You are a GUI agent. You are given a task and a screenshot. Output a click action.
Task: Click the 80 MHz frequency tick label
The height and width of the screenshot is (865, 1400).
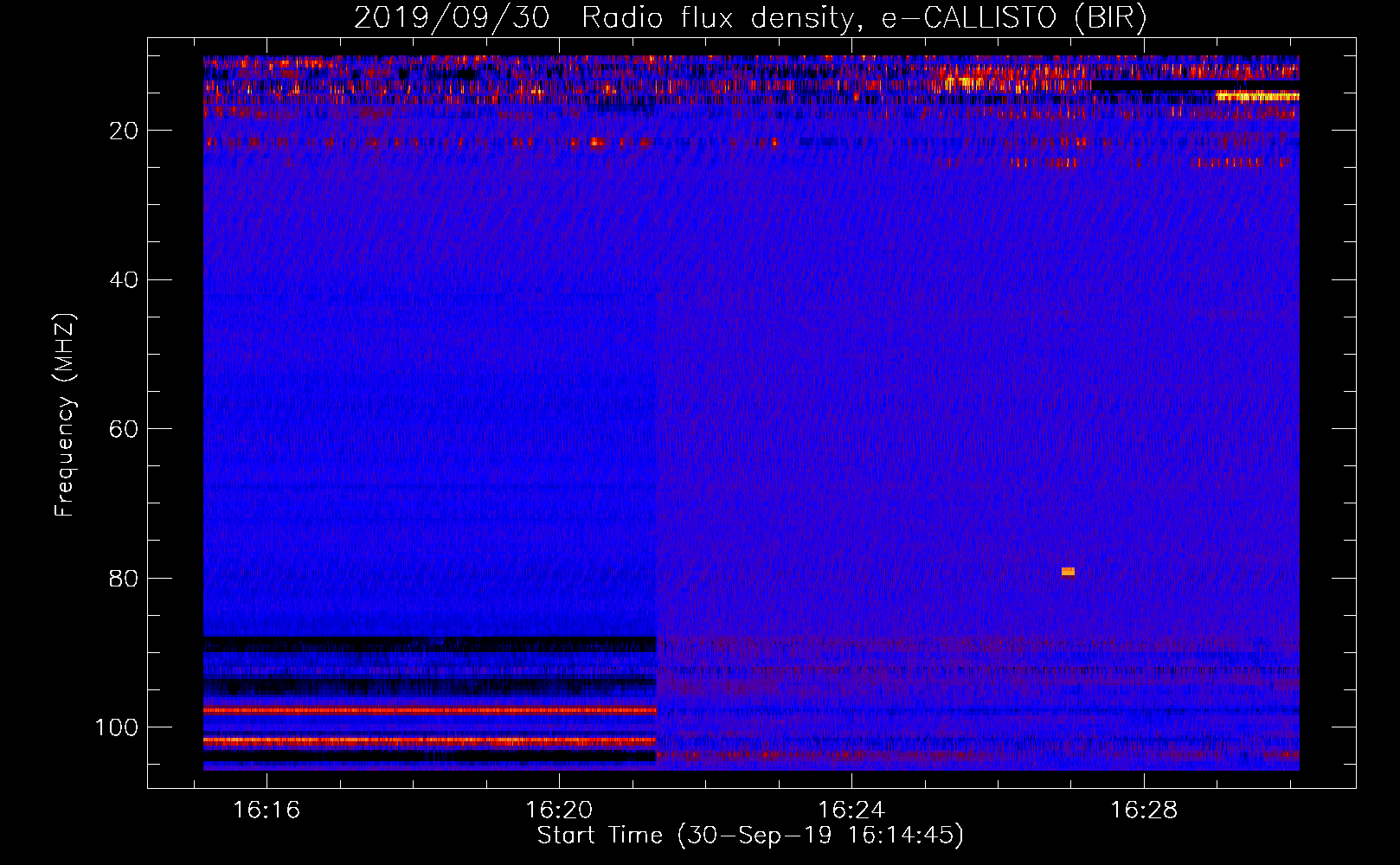tap(124, 578)
